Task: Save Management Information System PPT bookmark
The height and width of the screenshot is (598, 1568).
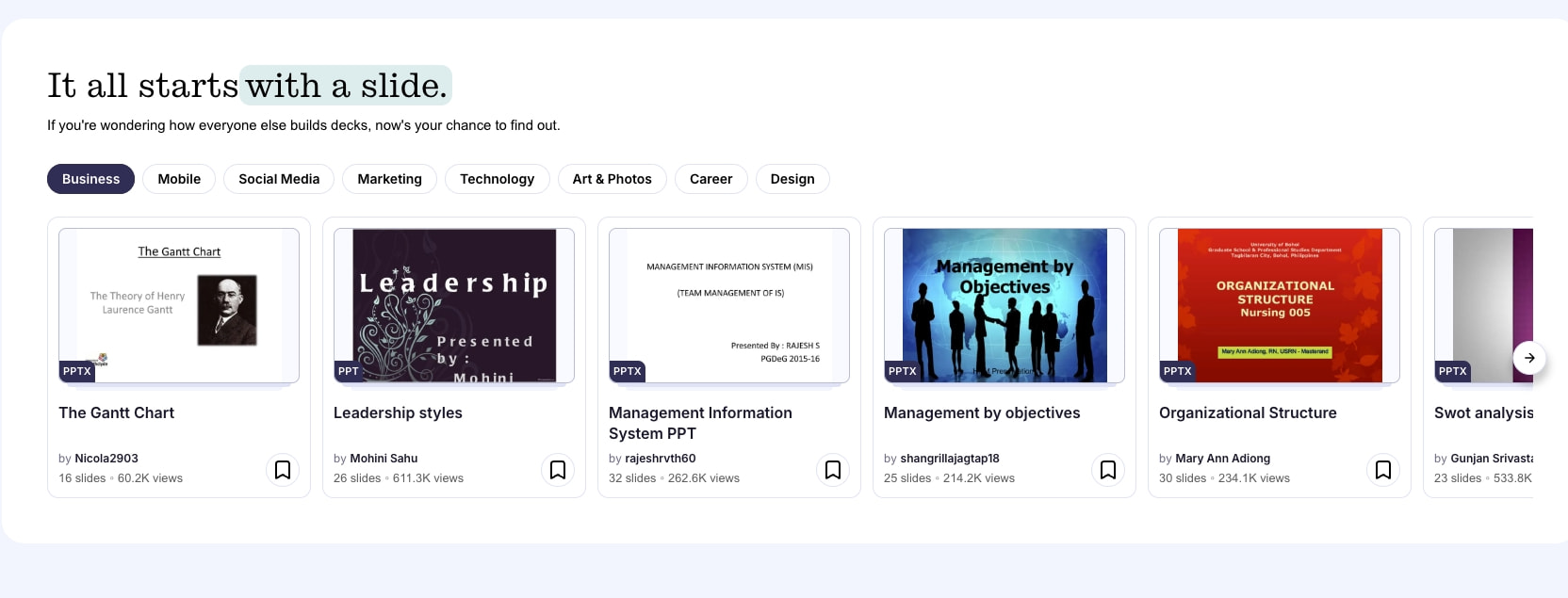Action: click(x=832, y=470)
